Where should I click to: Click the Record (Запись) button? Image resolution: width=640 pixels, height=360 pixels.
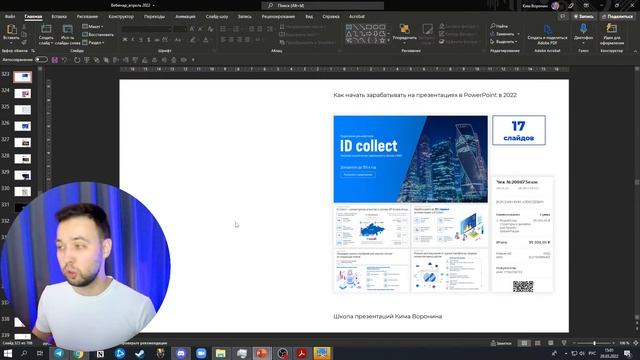pos(583,16)
